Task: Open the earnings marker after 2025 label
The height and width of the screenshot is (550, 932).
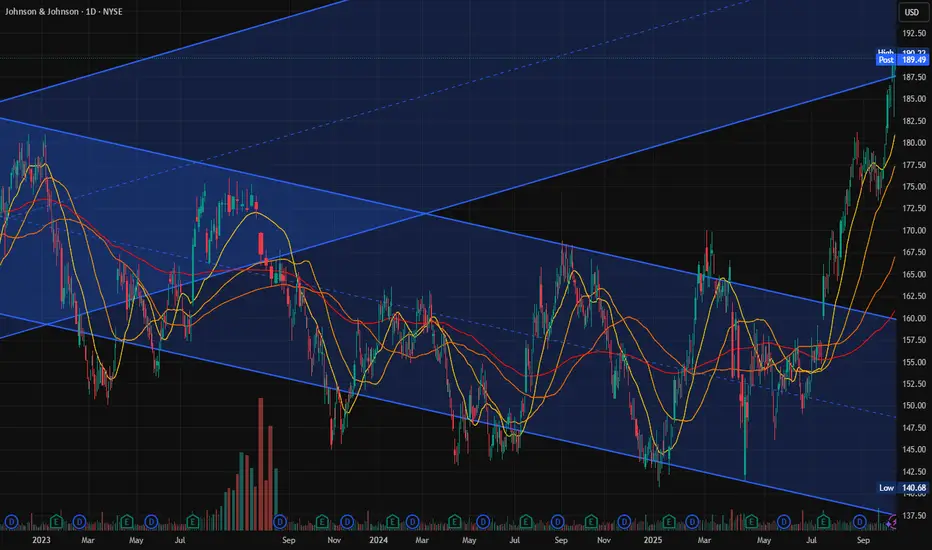Action: click(669, 522)
